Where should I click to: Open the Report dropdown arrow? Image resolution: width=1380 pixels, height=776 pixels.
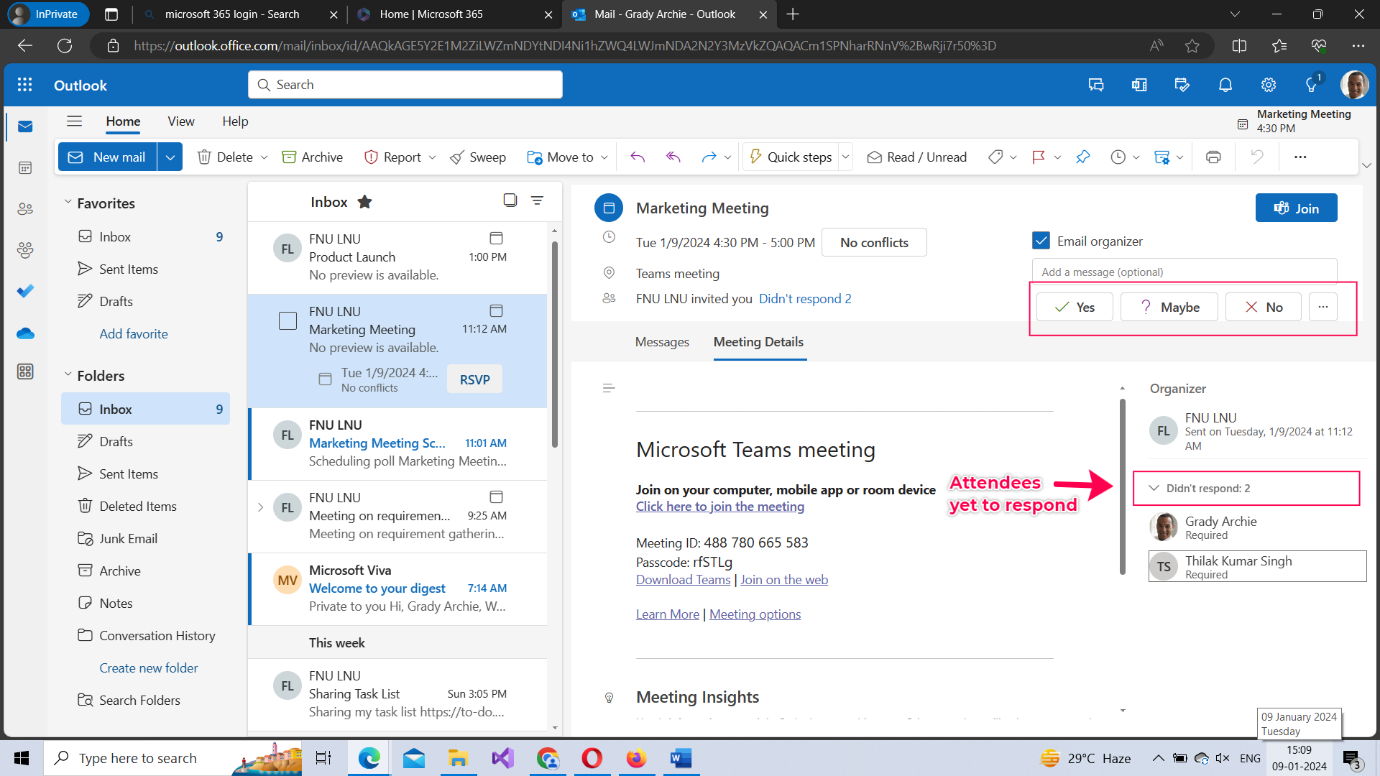tap(432, 157)
